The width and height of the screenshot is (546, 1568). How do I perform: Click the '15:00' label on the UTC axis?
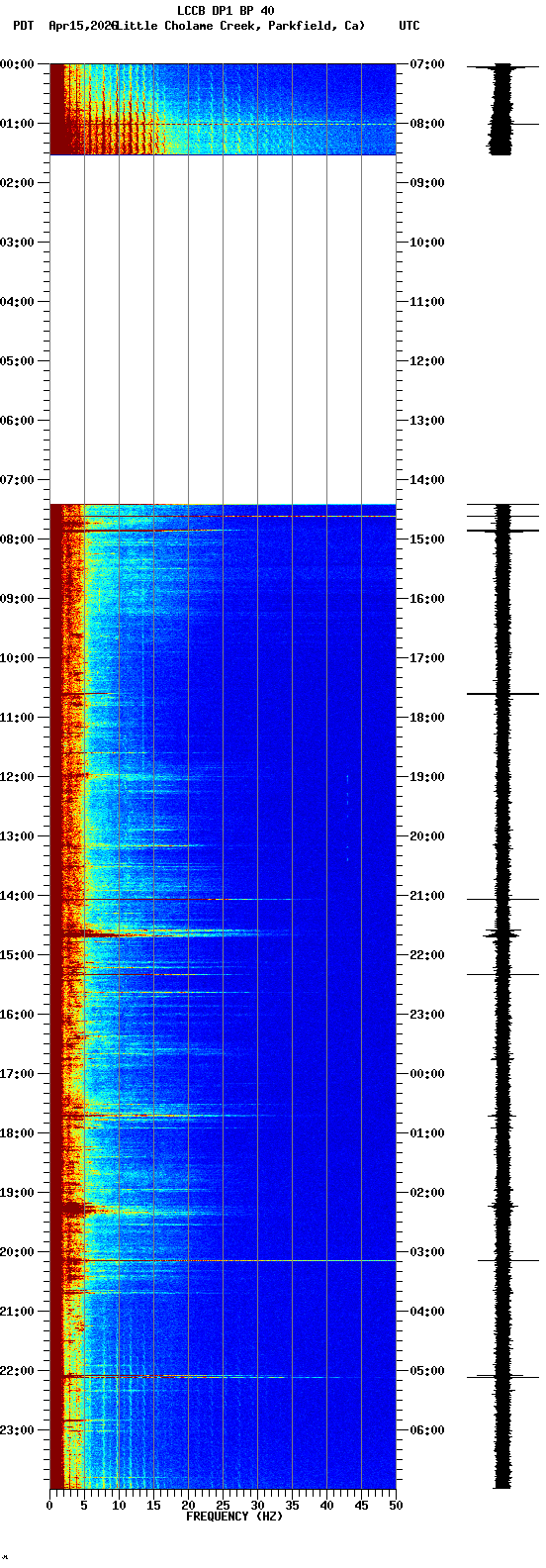[x=427, y=539]
